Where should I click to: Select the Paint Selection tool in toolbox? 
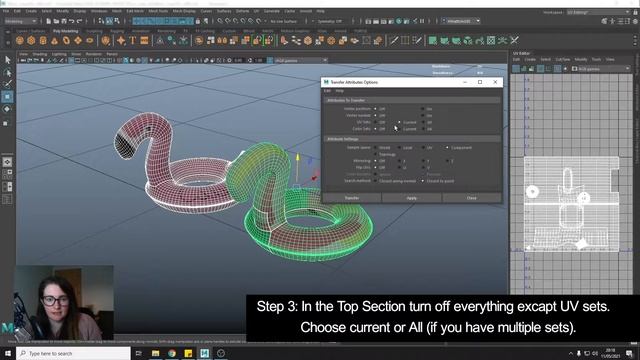click(7, 84)
